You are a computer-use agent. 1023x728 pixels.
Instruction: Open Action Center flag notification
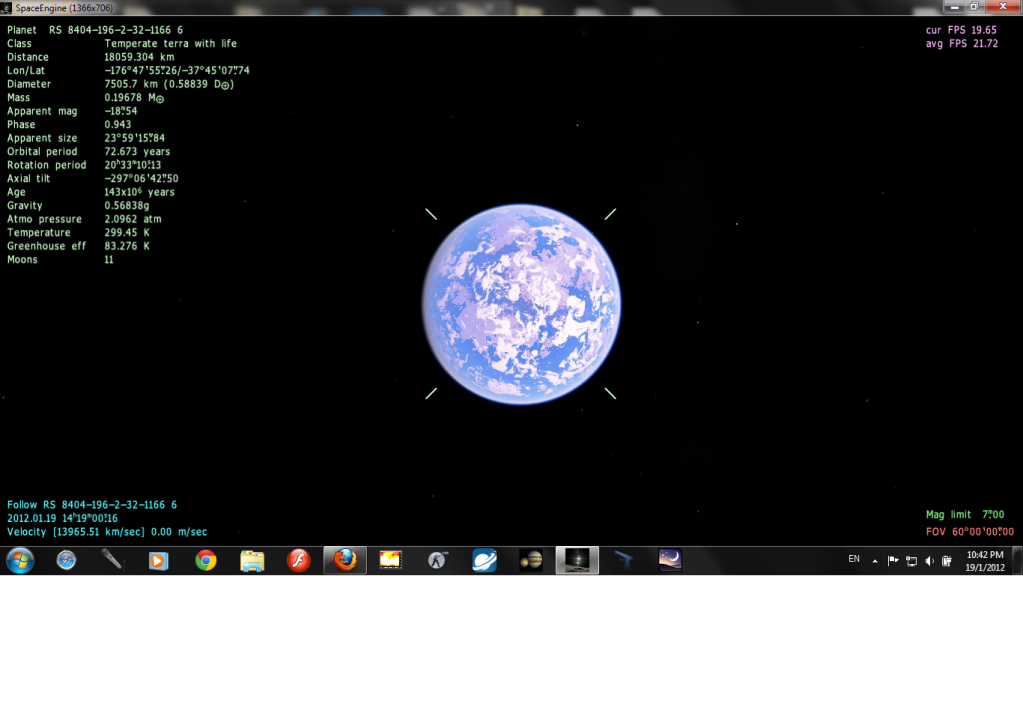point(893,561)
